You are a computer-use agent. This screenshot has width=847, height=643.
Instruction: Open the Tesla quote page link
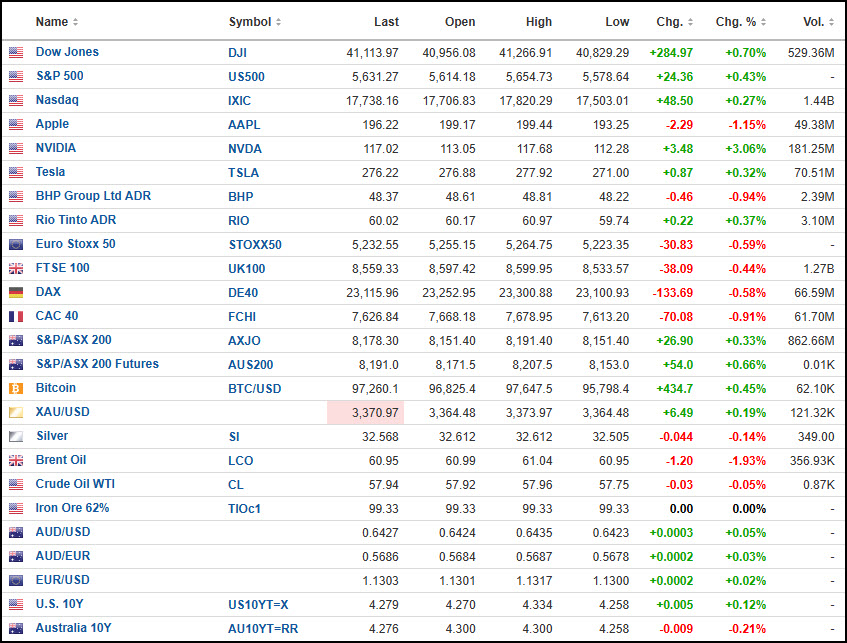[50, 172]
